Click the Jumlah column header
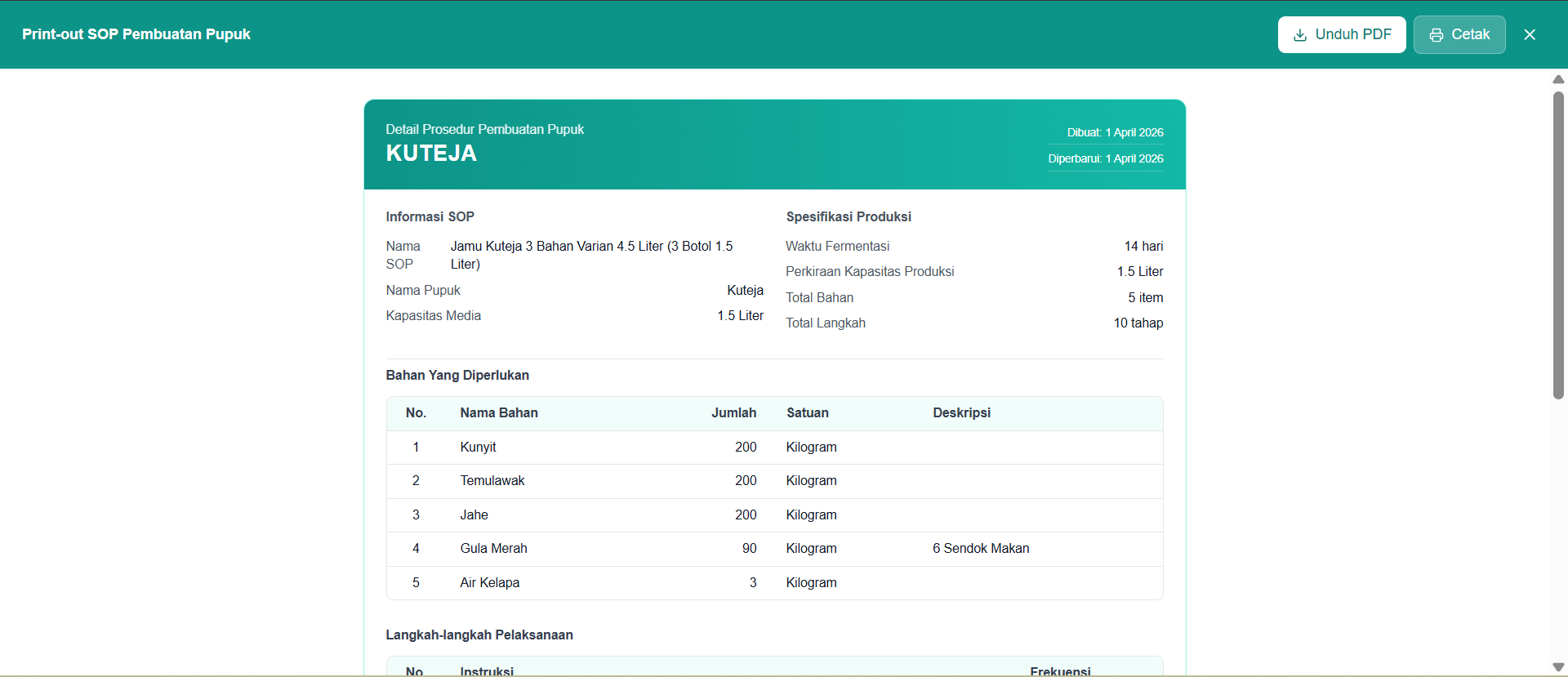The image size is (1568, 677). coord(733,413)
